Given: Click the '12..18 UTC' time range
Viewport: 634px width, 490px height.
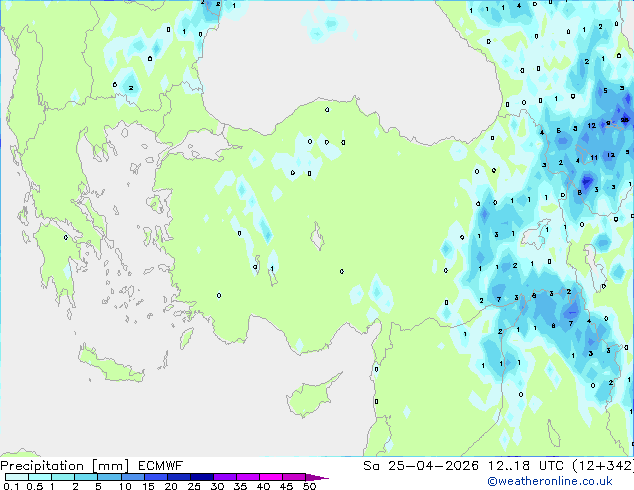Looking at the screenshot, I should click(526, 466).
